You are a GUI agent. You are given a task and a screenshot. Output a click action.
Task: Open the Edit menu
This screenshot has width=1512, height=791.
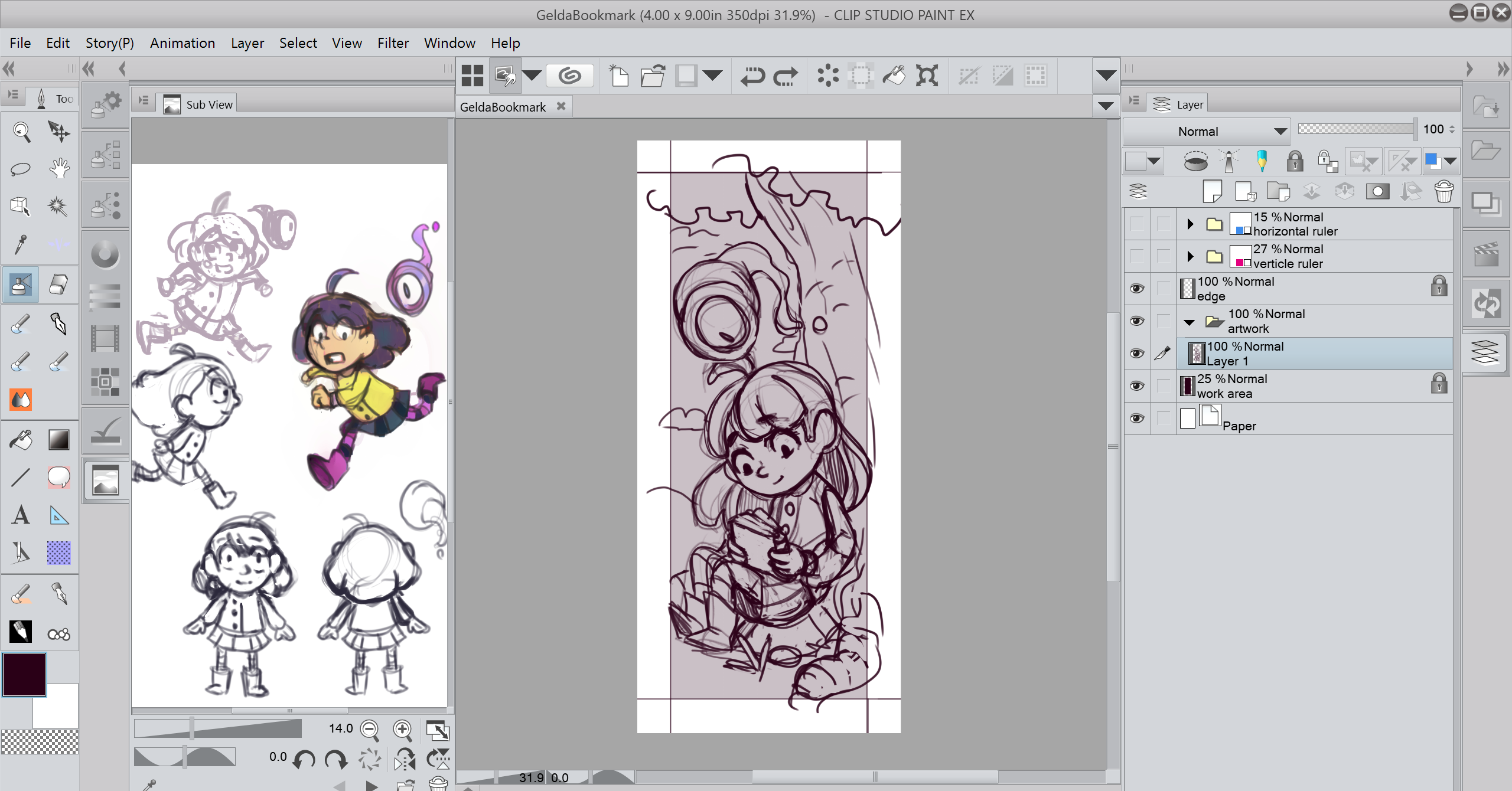58,43
